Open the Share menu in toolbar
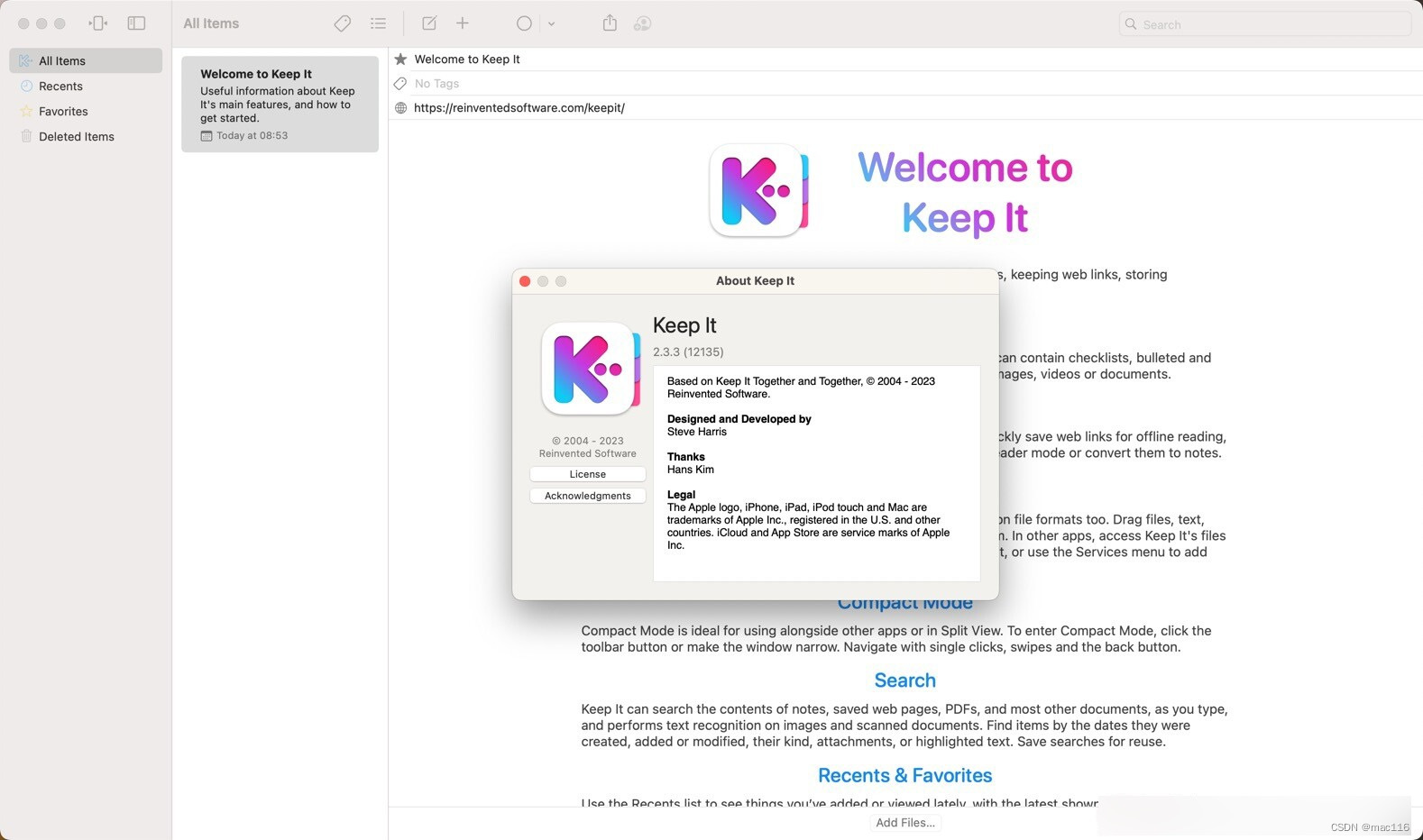 (610, 23)
